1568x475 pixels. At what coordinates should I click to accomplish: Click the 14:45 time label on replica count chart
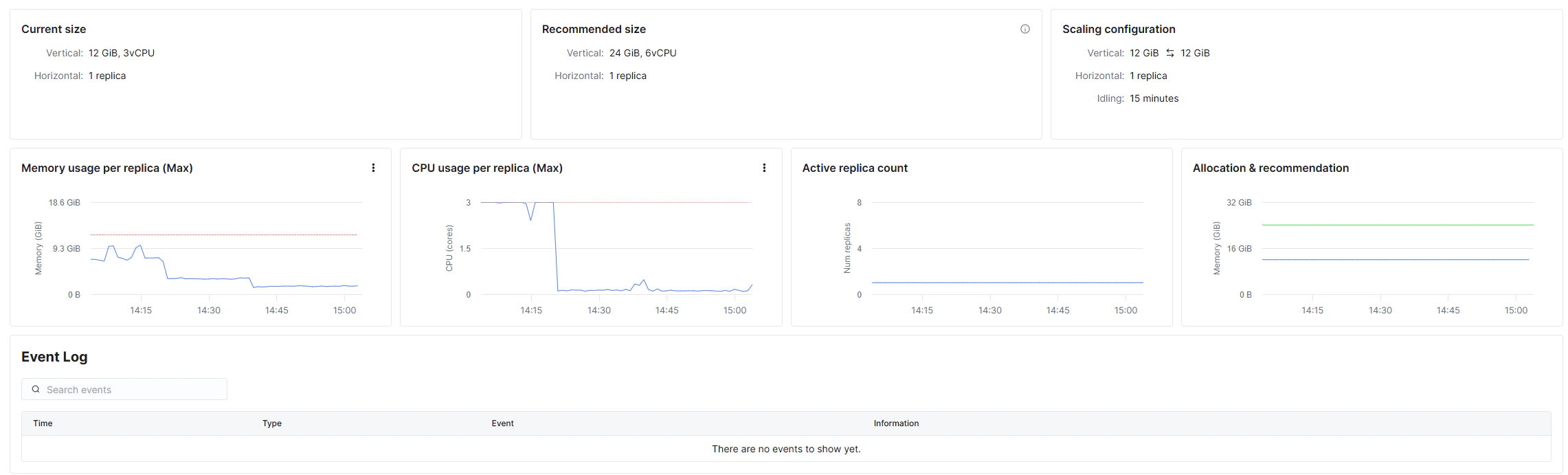[1057, 311]
